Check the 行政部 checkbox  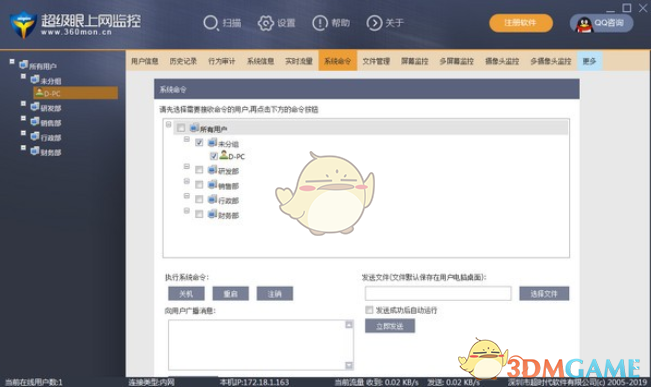[199, 199]
